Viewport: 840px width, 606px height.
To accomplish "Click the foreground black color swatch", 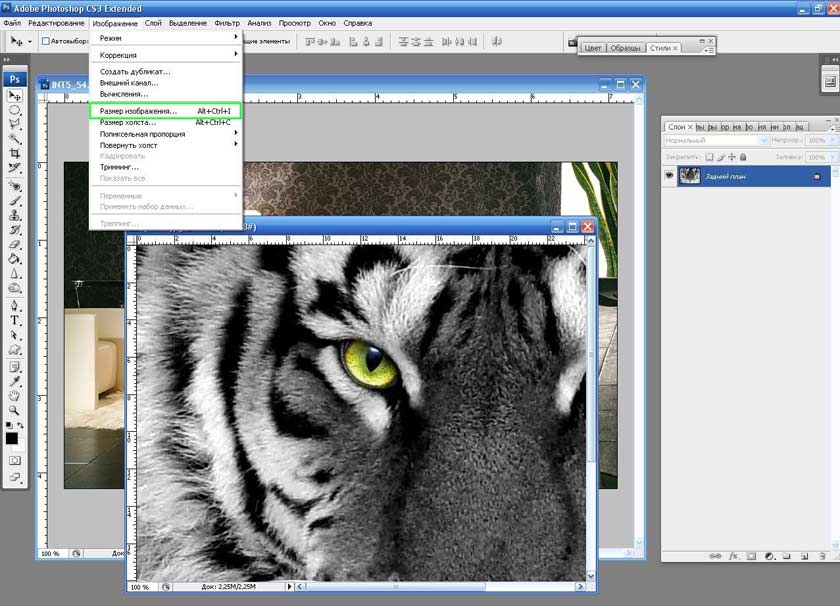I will click(12, 438).
